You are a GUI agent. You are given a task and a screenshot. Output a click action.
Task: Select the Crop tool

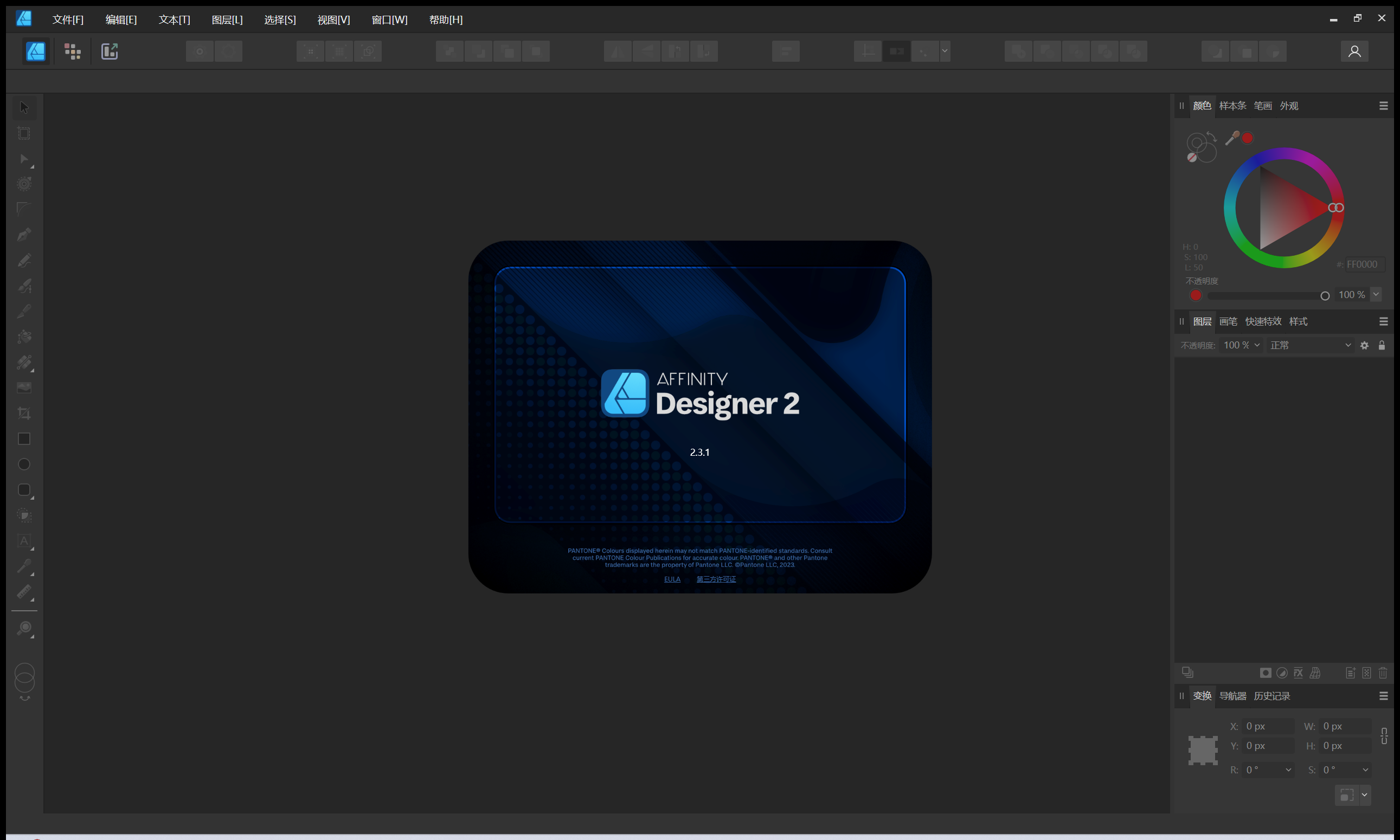(x=24, y=414)
